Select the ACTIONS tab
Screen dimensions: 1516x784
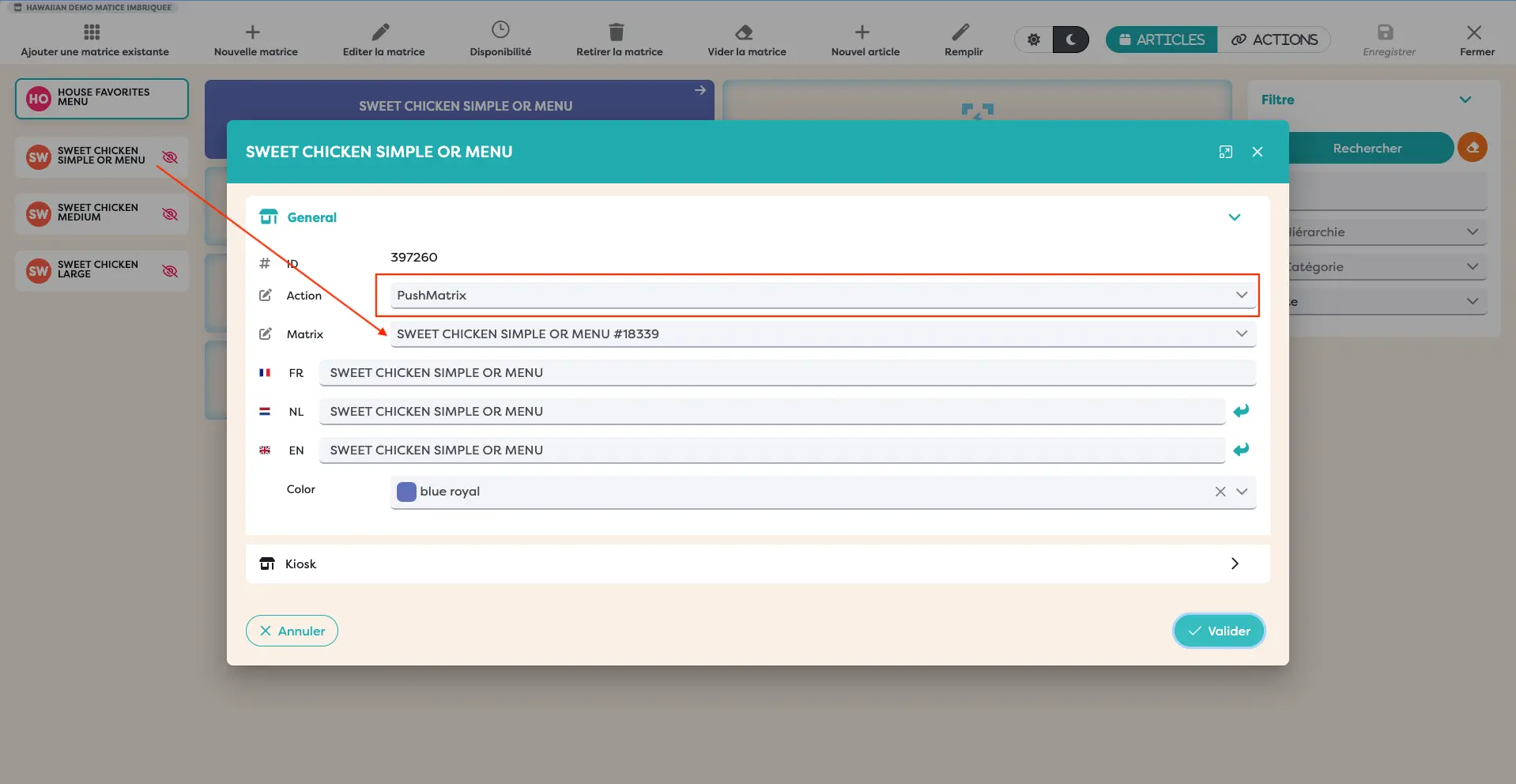pyautogui.click(x=1274, y=40)
